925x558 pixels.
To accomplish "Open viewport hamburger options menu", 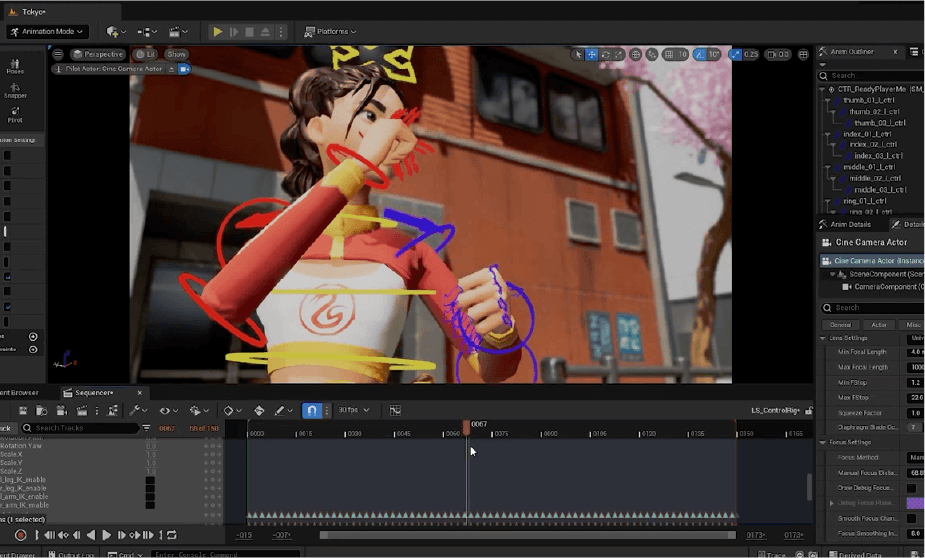I will 58,54.
